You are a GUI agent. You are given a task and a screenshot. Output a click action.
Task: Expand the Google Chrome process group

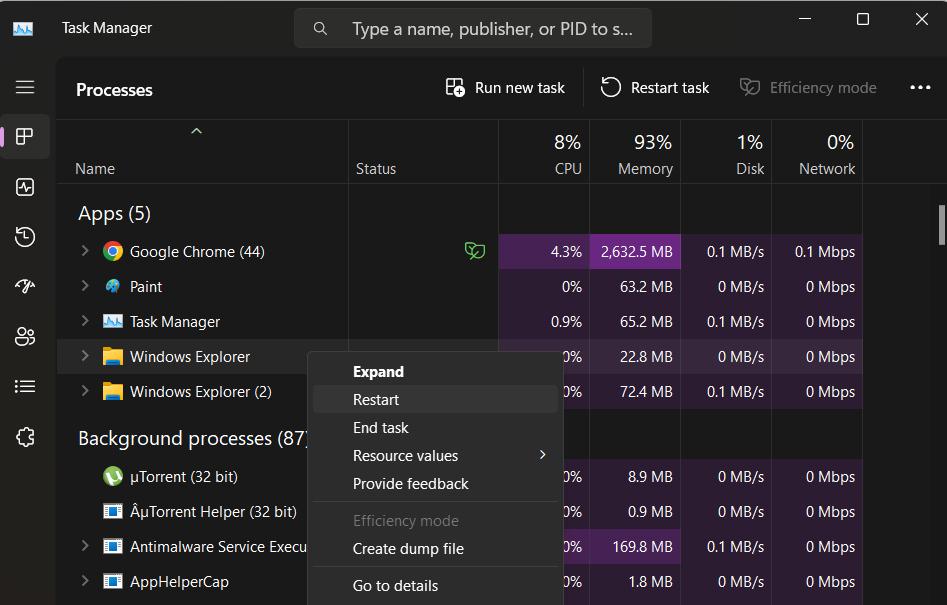(85, 252)
